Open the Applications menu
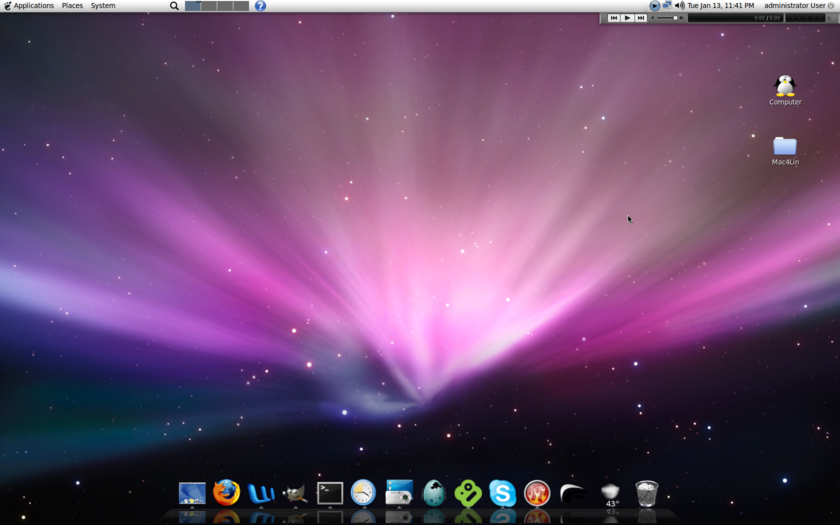Screen dimensions: 840x525 point(34,5)
